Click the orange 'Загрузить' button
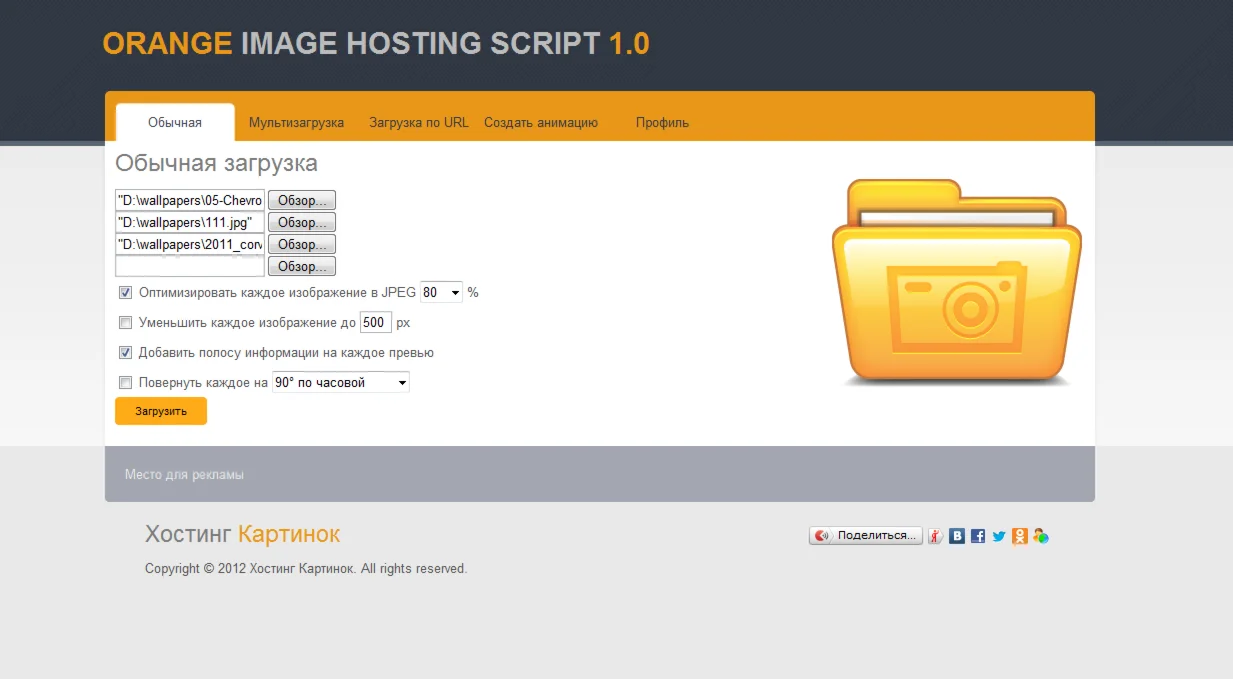This screenshot has height=679, width=1233. click(161, 411)
